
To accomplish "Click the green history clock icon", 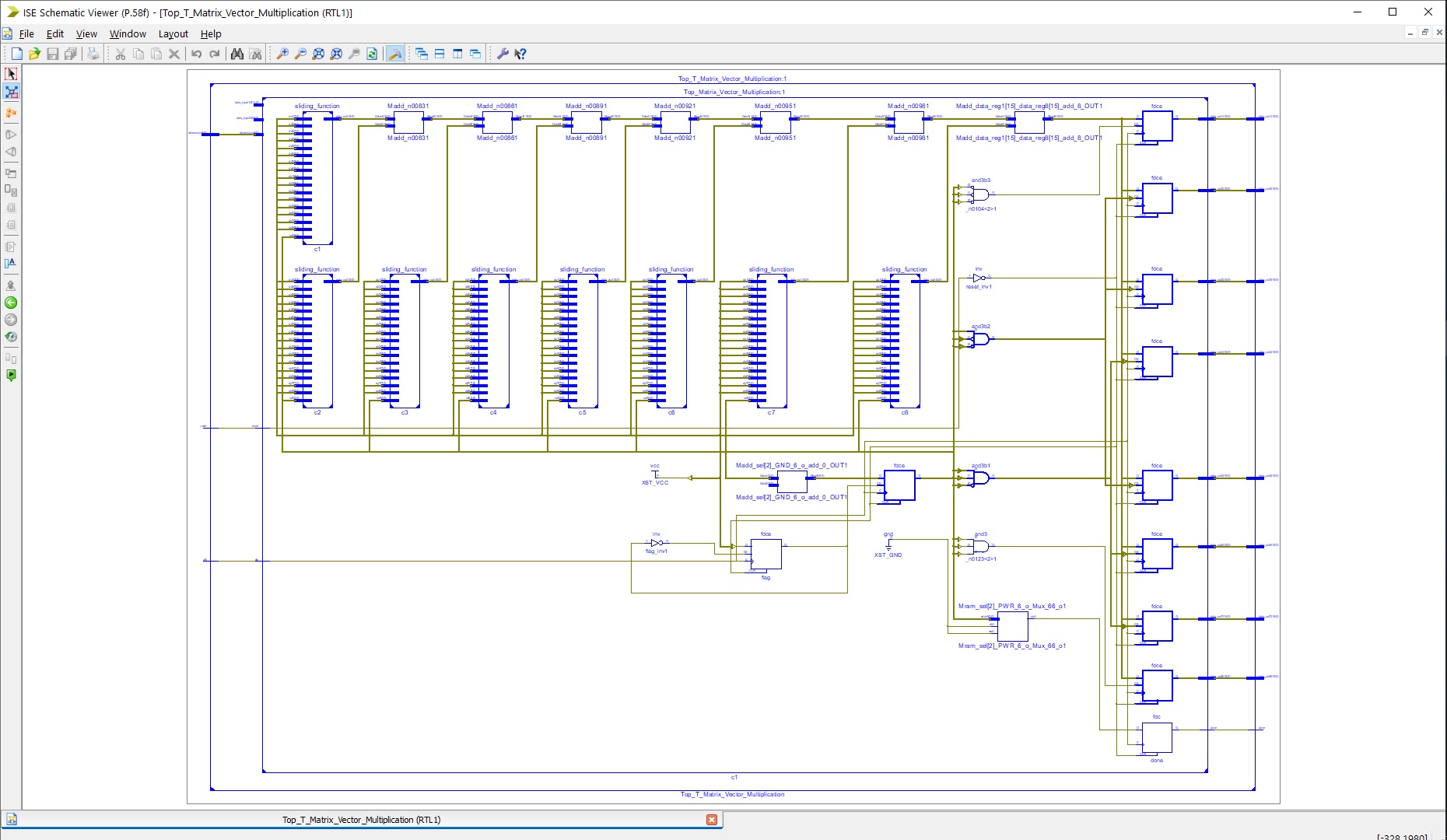I will pyautogui.click(x=11, y=337).
